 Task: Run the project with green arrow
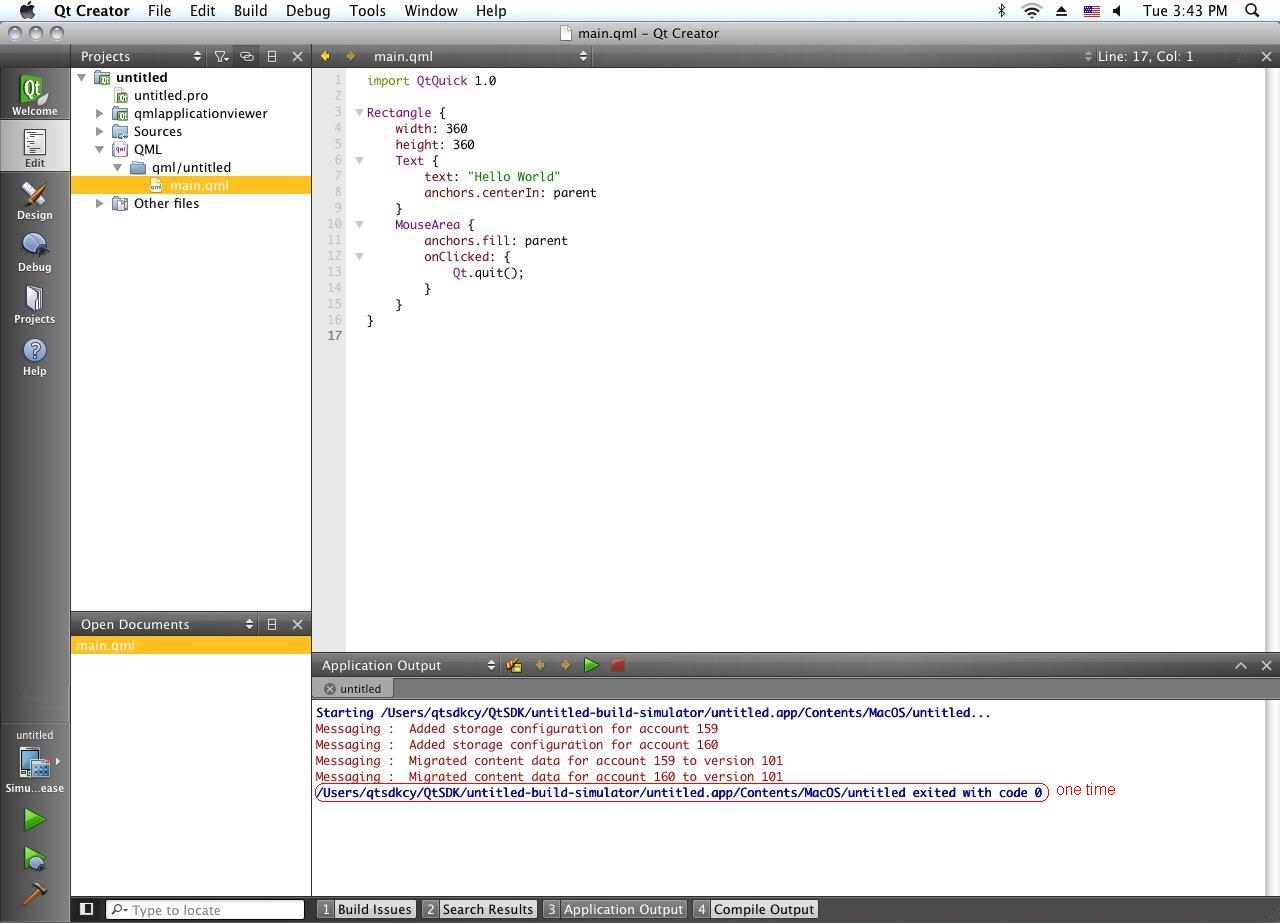click(34, 819)
